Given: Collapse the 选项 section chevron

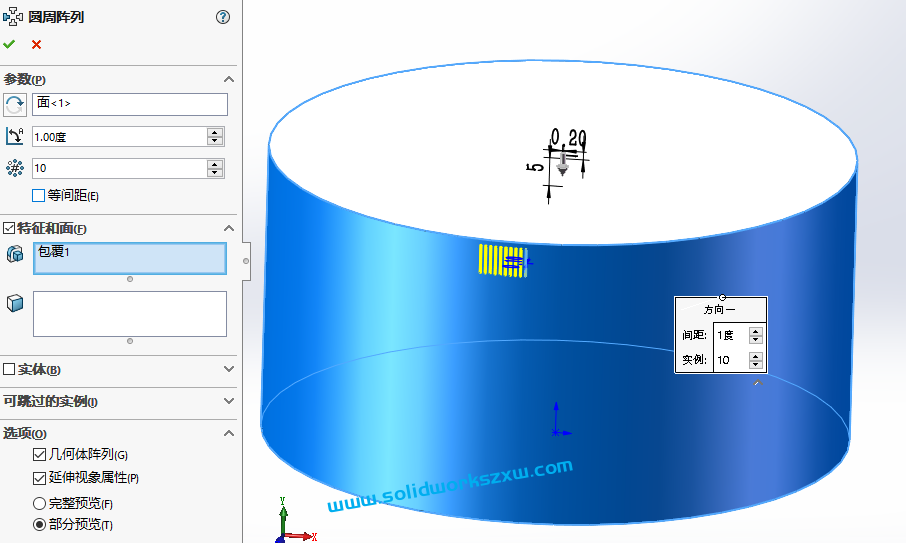Looking at the screenshot, I should coord(228,434).
